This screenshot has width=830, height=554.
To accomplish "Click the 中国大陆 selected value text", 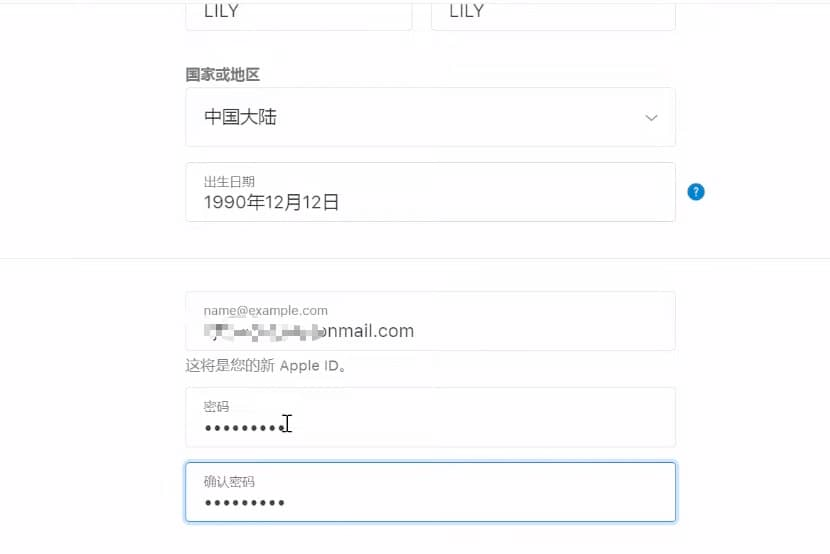I will tap(240, 117).
